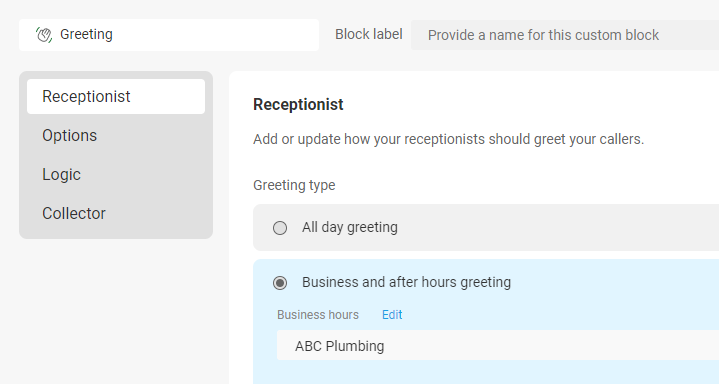Switch to the Receptionist sidebar tab
The image size is (719, 384).
click(116, 96)
